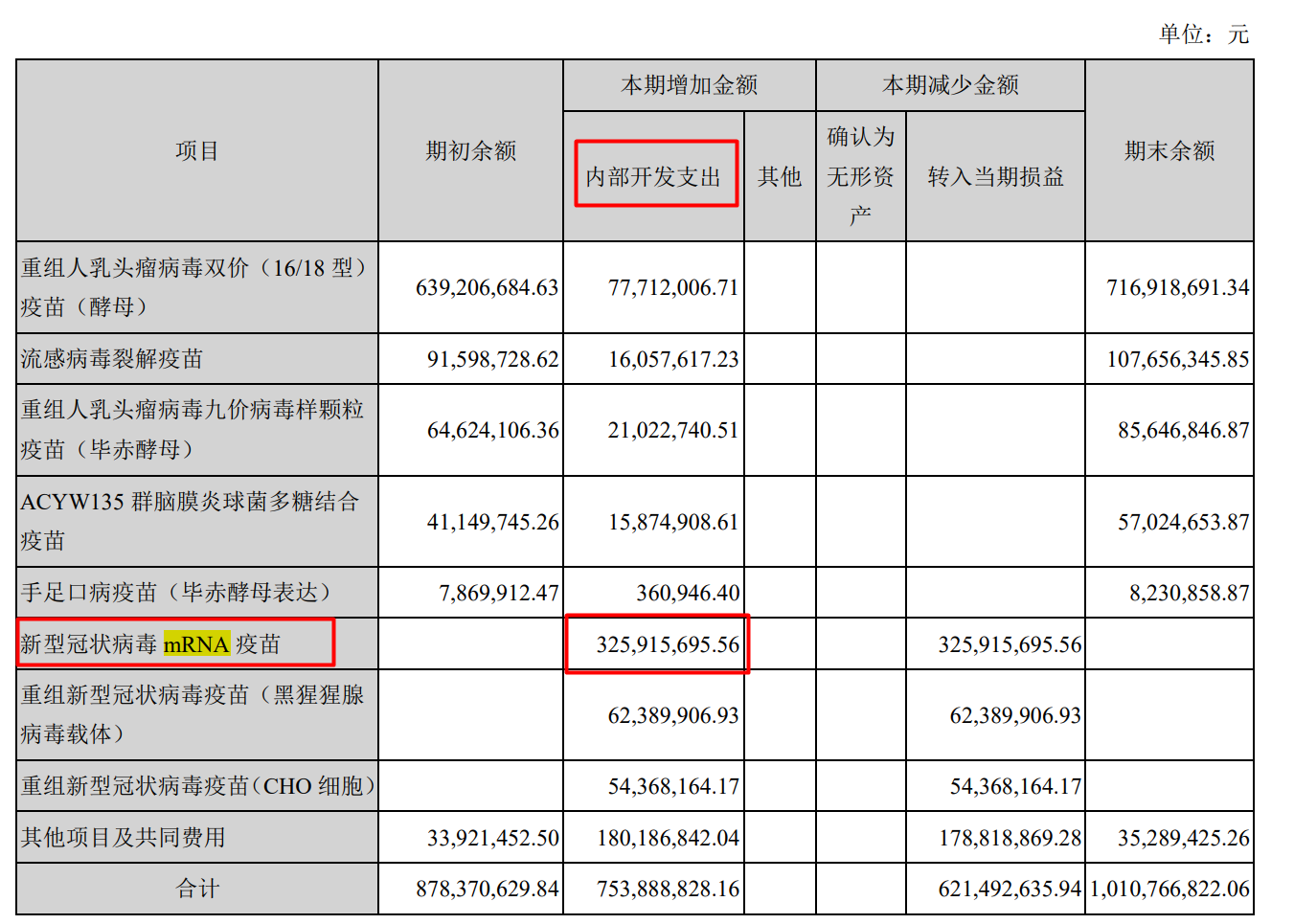Screen dimensions: 1294x924
Task: Click the 转入当期损益 sub-header
Action: coord(996,176)
